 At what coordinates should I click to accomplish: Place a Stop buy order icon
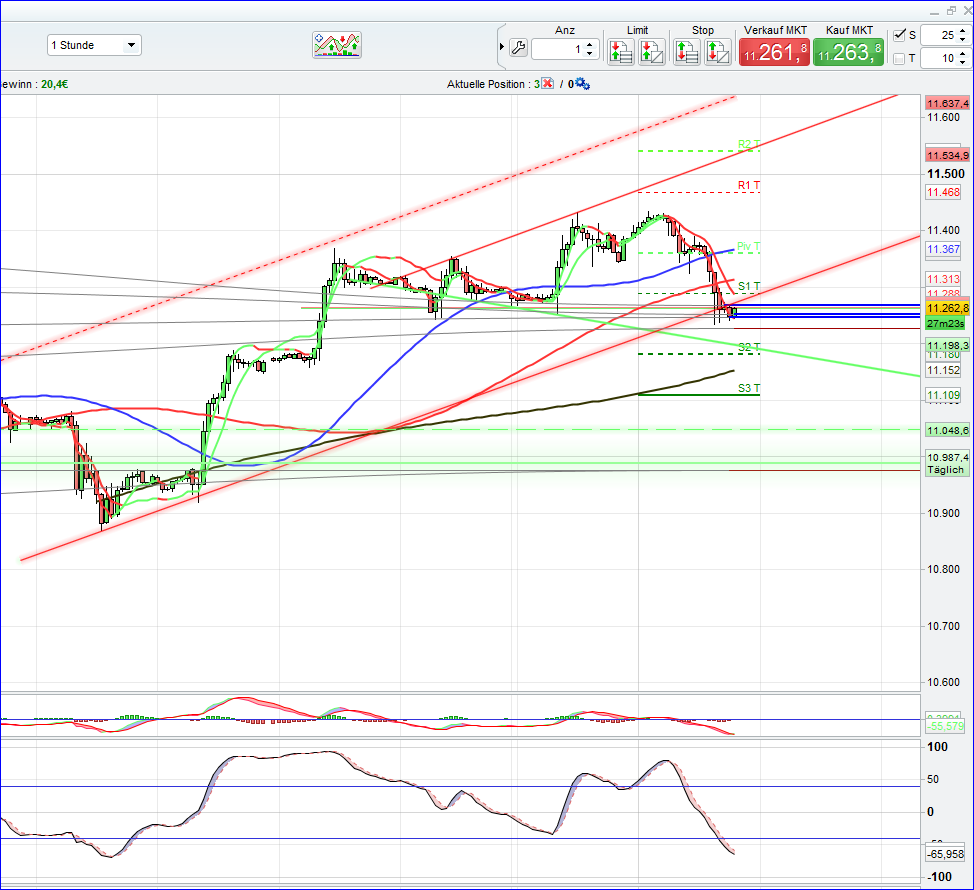coord(687,50)
